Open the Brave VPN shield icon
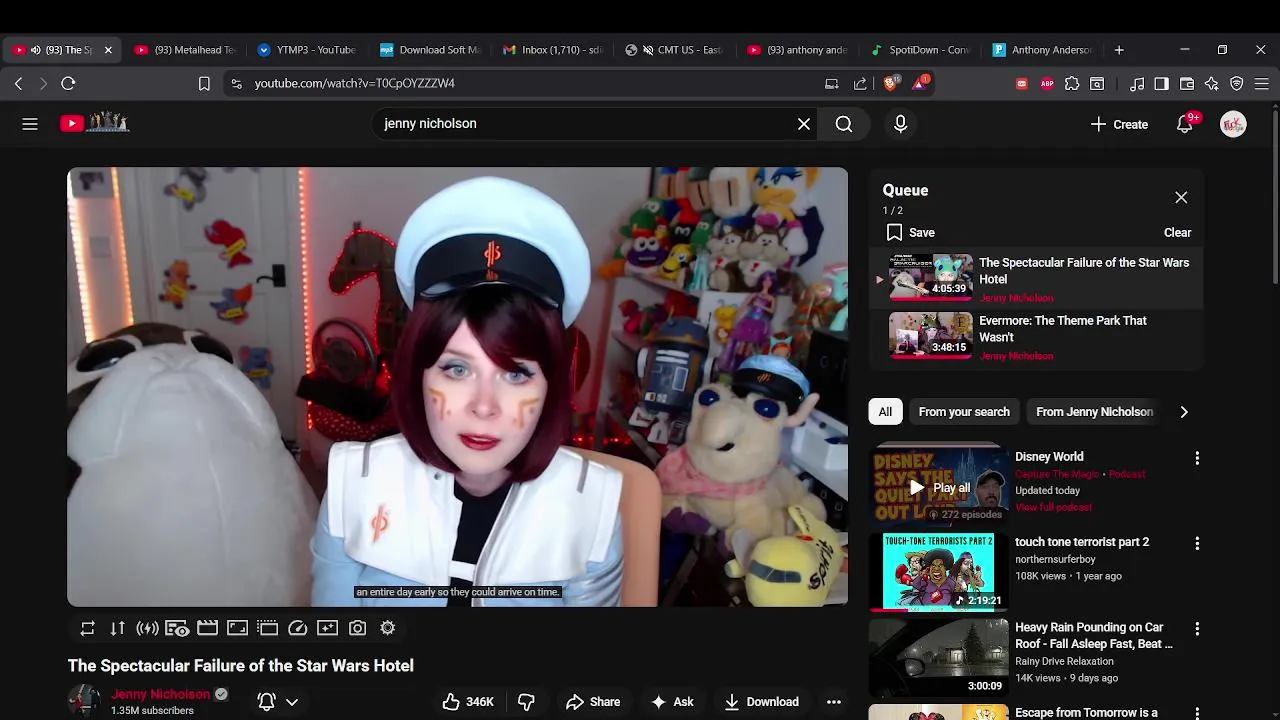 1237,84
